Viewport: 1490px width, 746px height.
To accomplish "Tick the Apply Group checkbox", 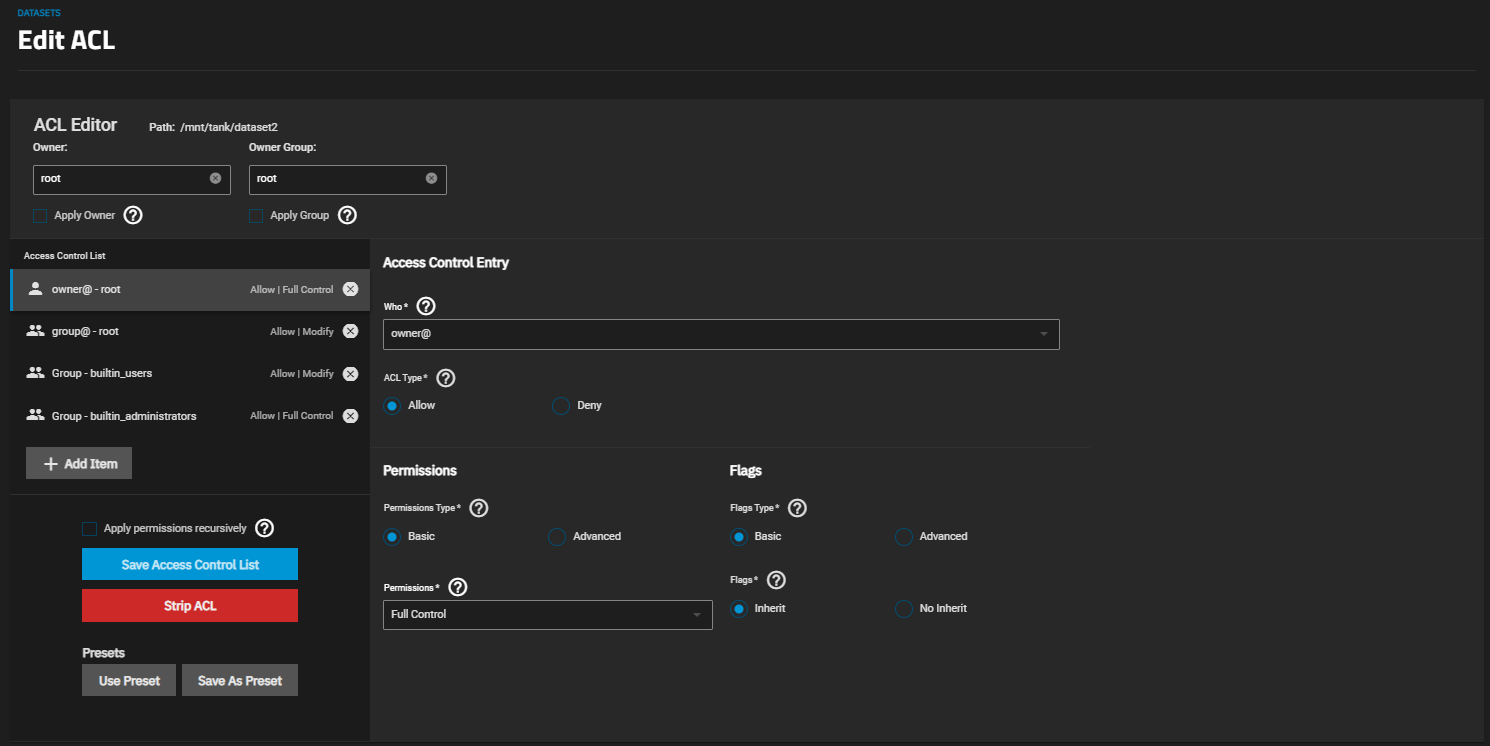I will [x=256, y=216].
